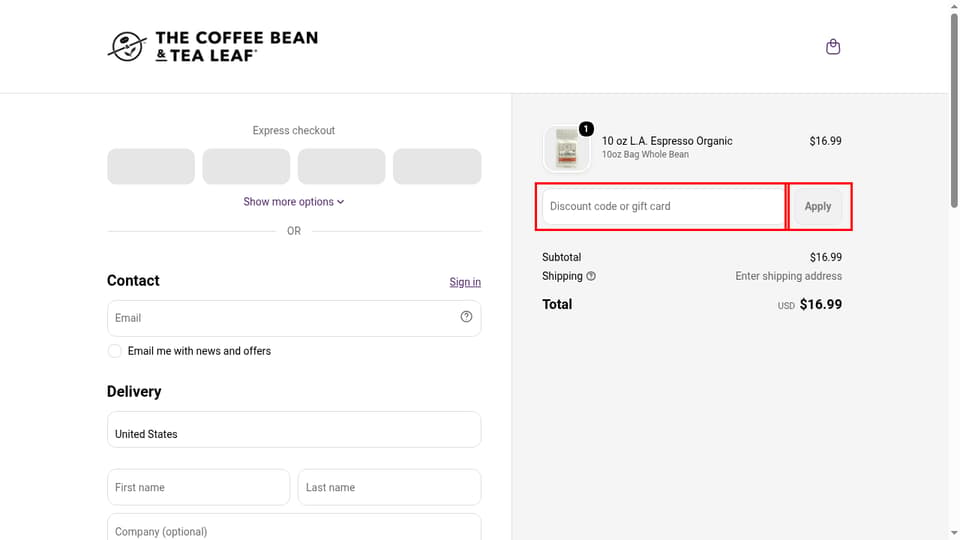Select the second express checkout button

tap(246, 166)
